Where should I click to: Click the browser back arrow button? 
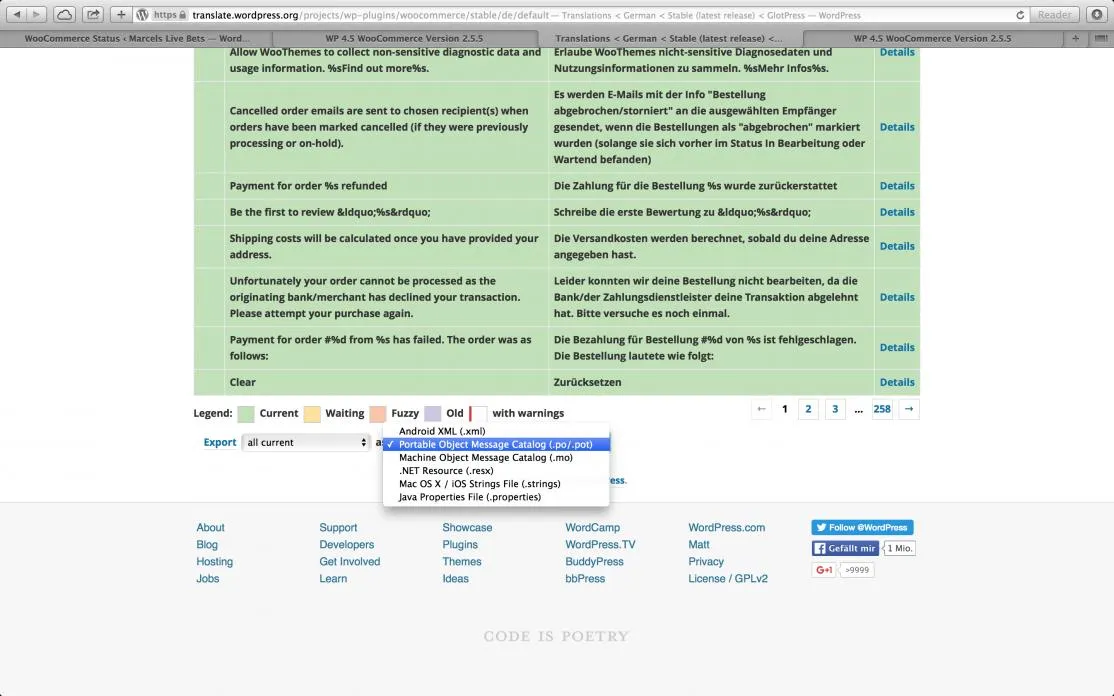(17, 14)
